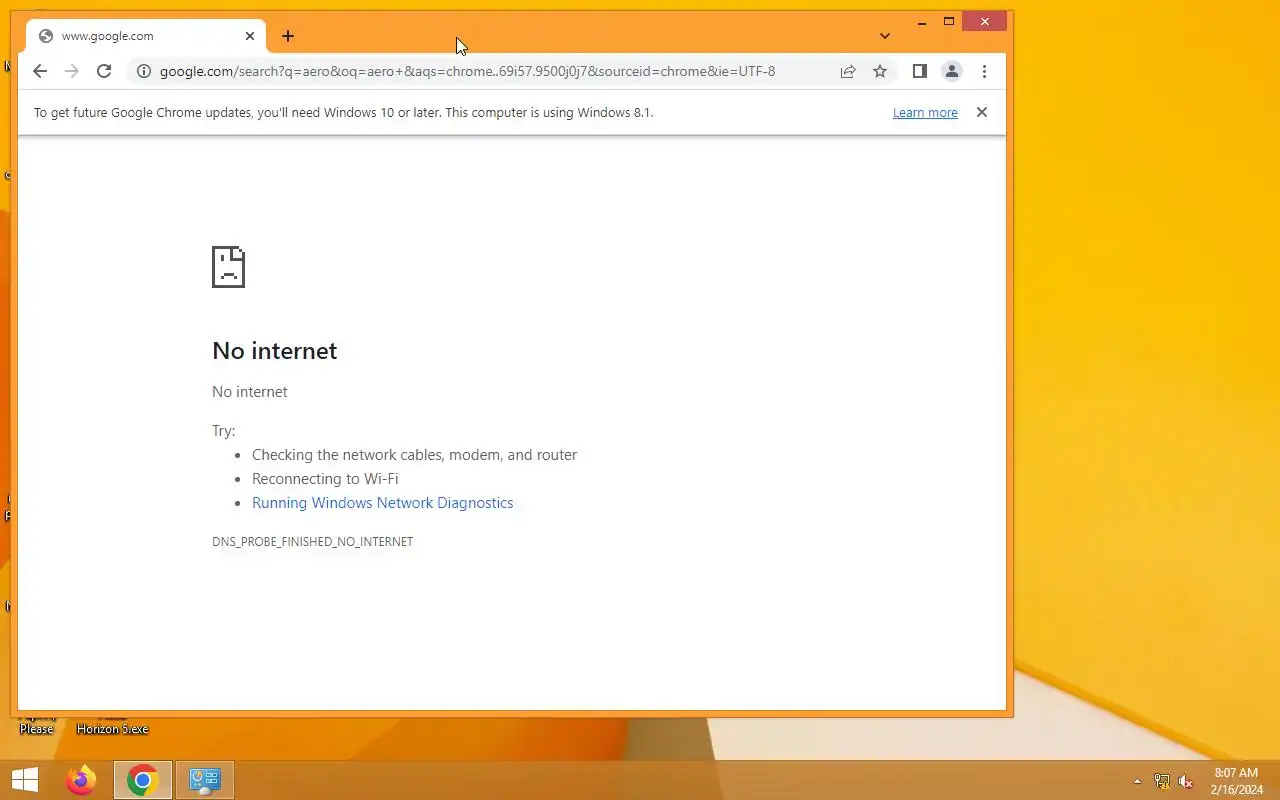
Task: Click 'Checking the network cables, modem, and router'
Action: 414,455
